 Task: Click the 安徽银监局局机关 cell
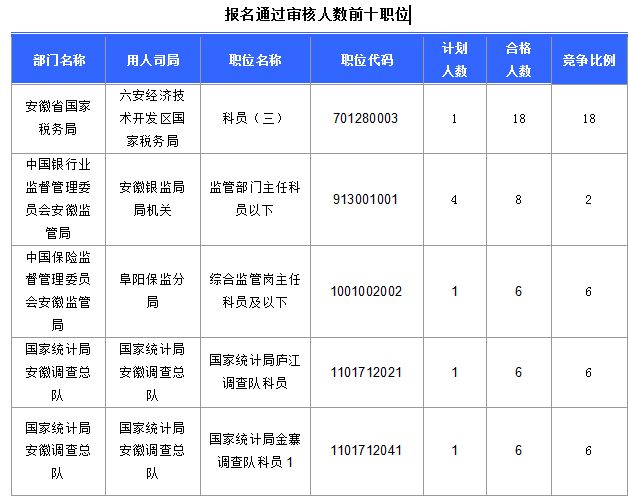pyautogui.click(x=152, y=198)
